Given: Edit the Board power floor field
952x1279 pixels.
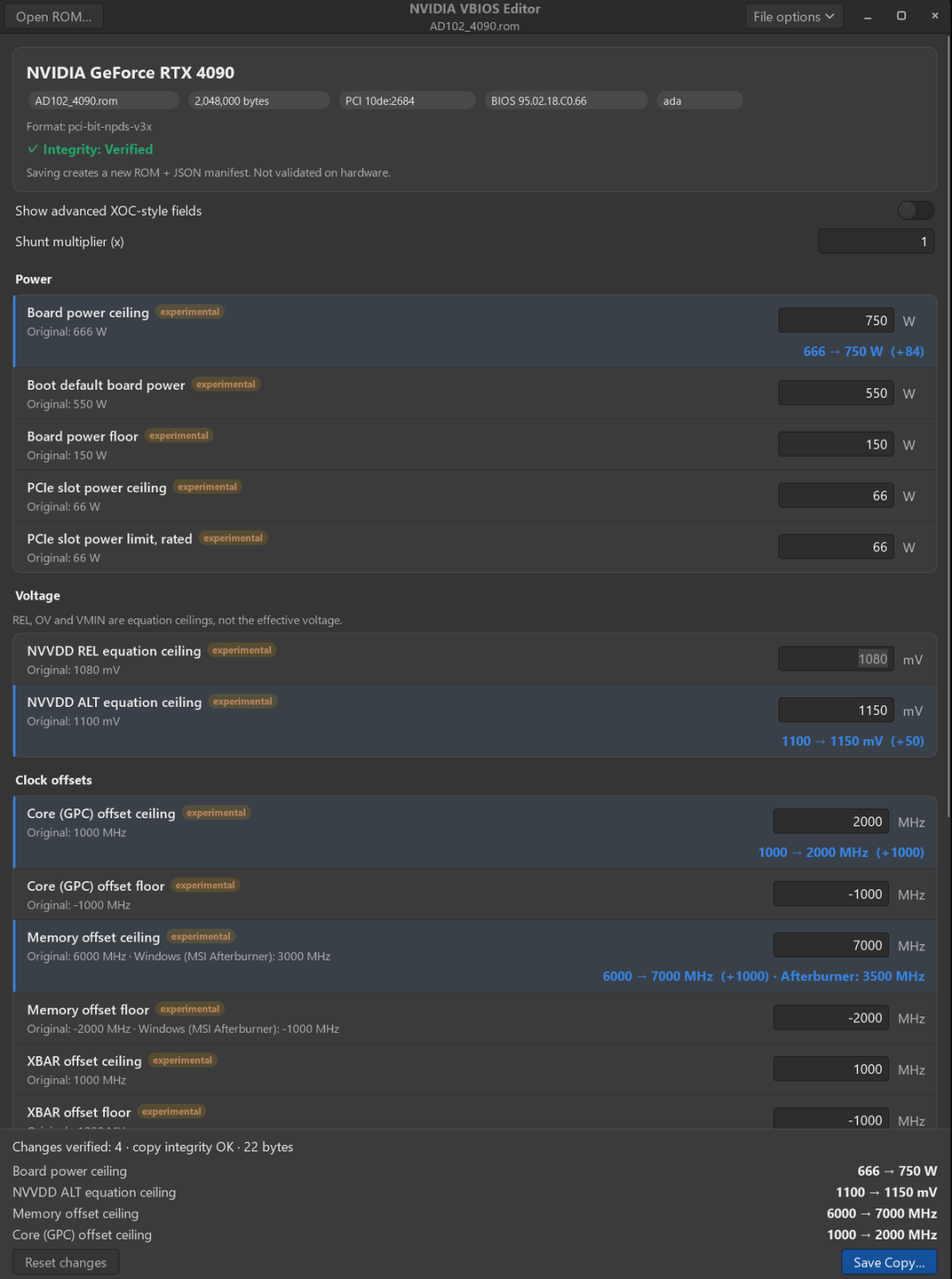Looking at the screenshot, I should (x=836, y=444).
